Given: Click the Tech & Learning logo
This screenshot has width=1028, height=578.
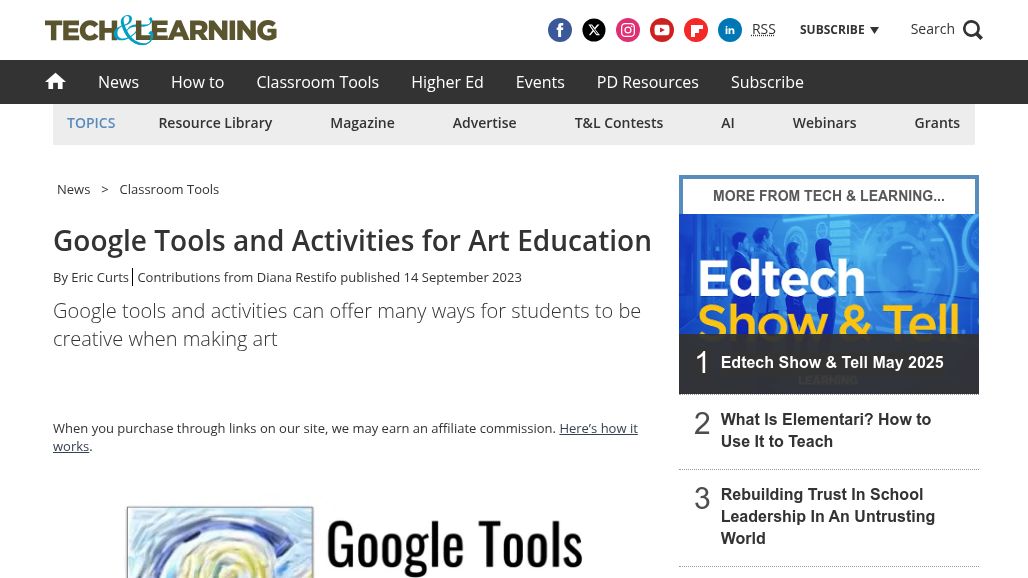Looking at the screenshot, I should 161,30.
